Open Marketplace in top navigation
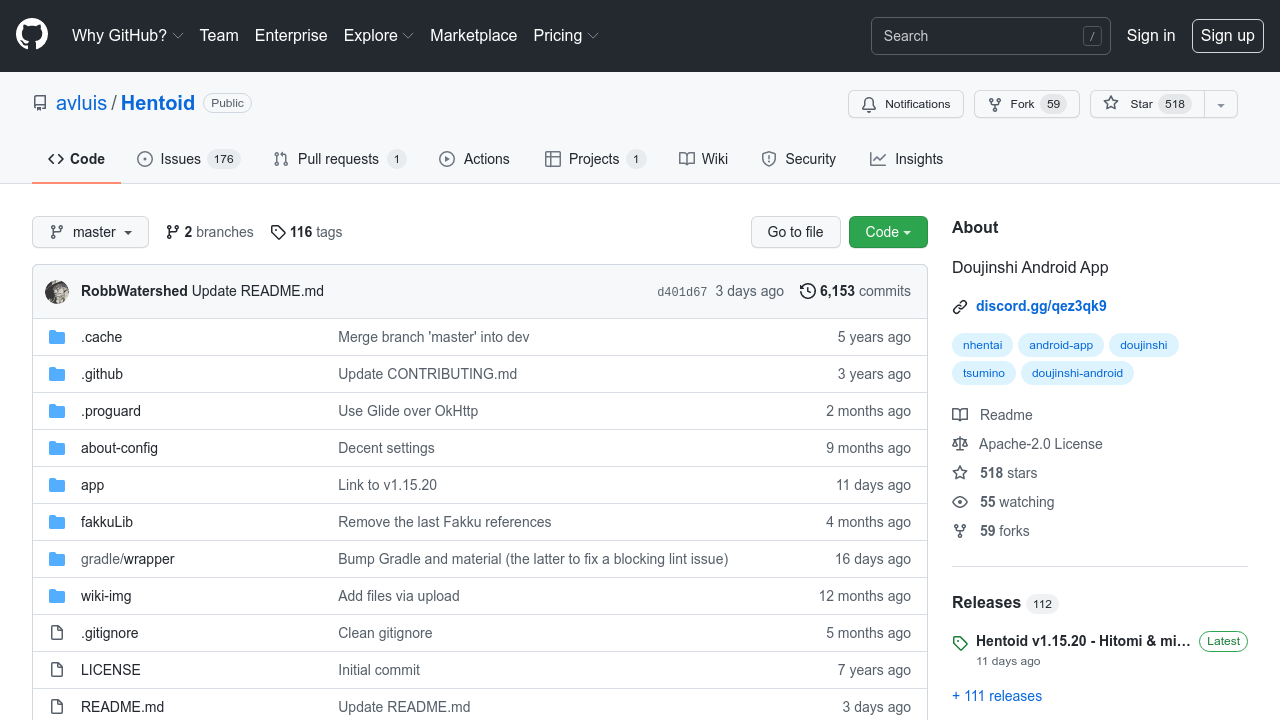The height and width of the screenshot is (720, 1280). [474, 35]
